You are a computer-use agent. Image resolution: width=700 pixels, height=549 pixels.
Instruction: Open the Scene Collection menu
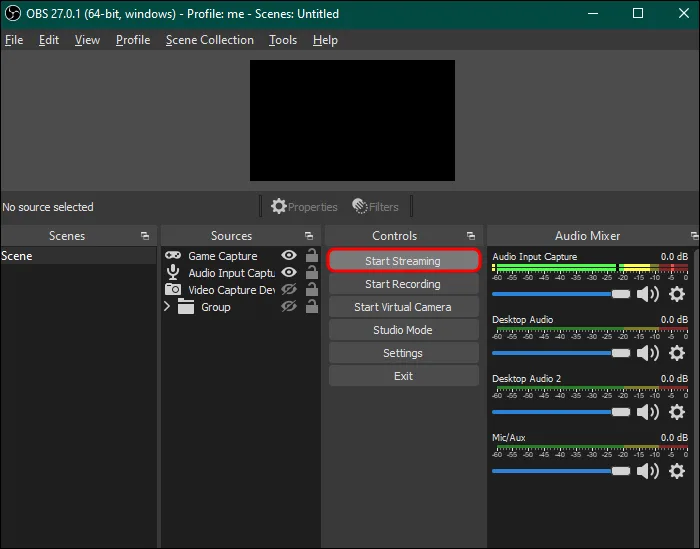(x=210, y=40)
